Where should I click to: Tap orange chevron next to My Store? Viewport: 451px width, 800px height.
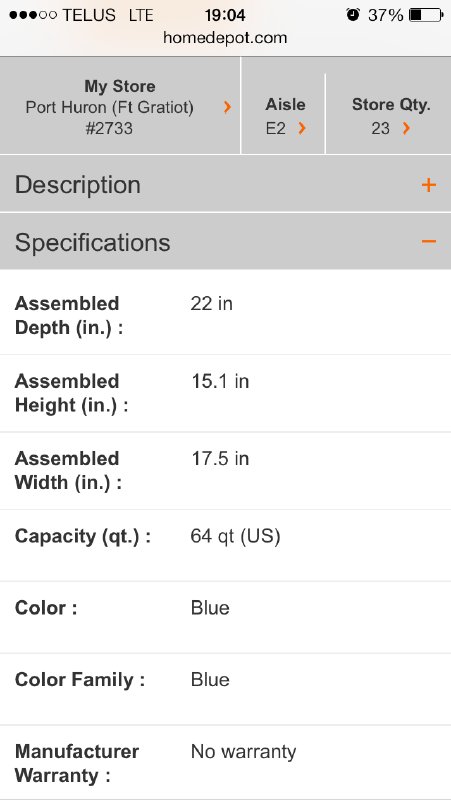228,107
